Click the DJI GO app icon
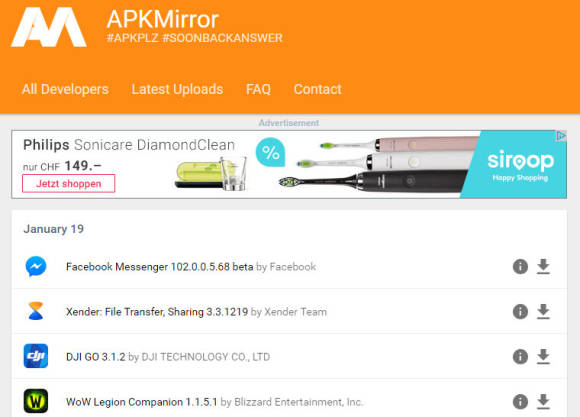 coord(36,356)
